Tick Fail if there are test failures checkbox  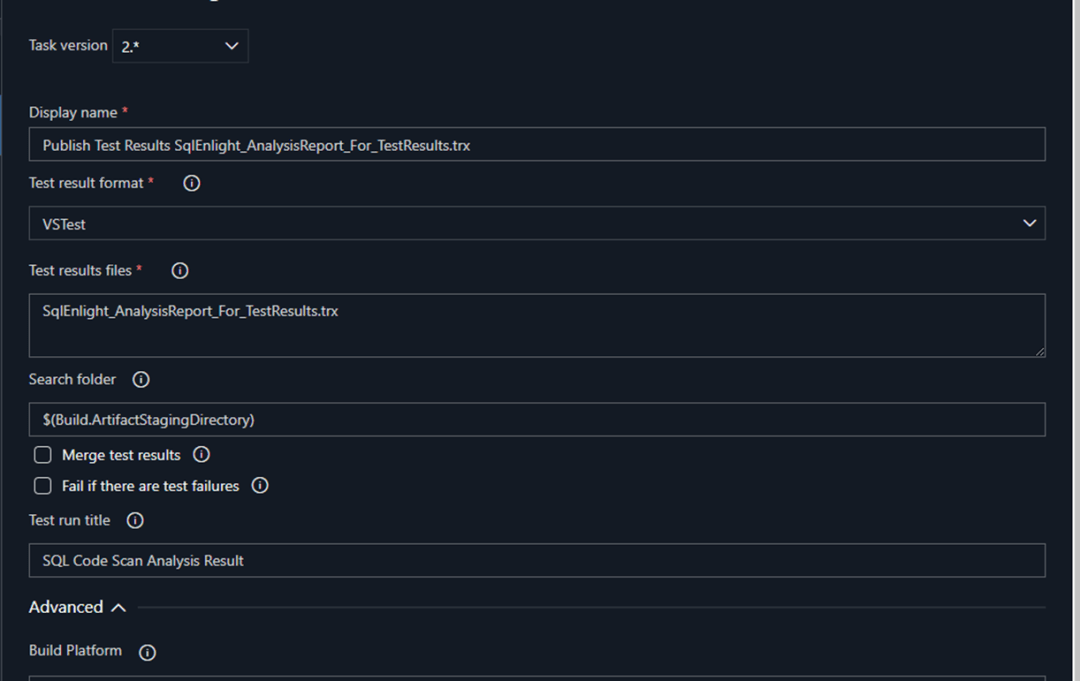(x=43, y=486)
